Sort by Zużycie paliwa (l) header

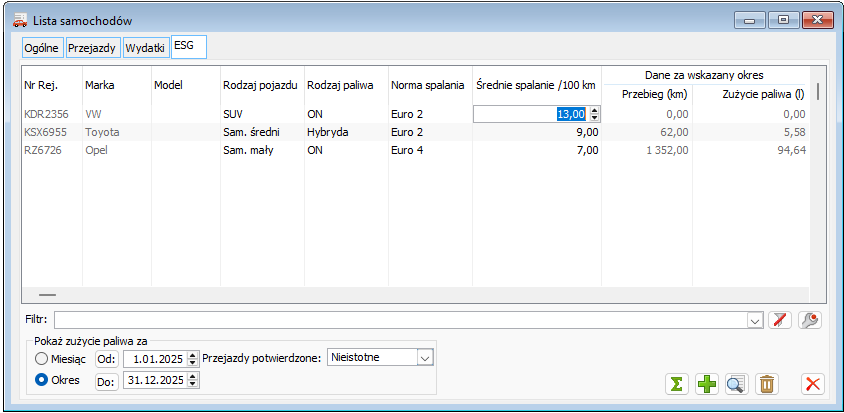750,94
